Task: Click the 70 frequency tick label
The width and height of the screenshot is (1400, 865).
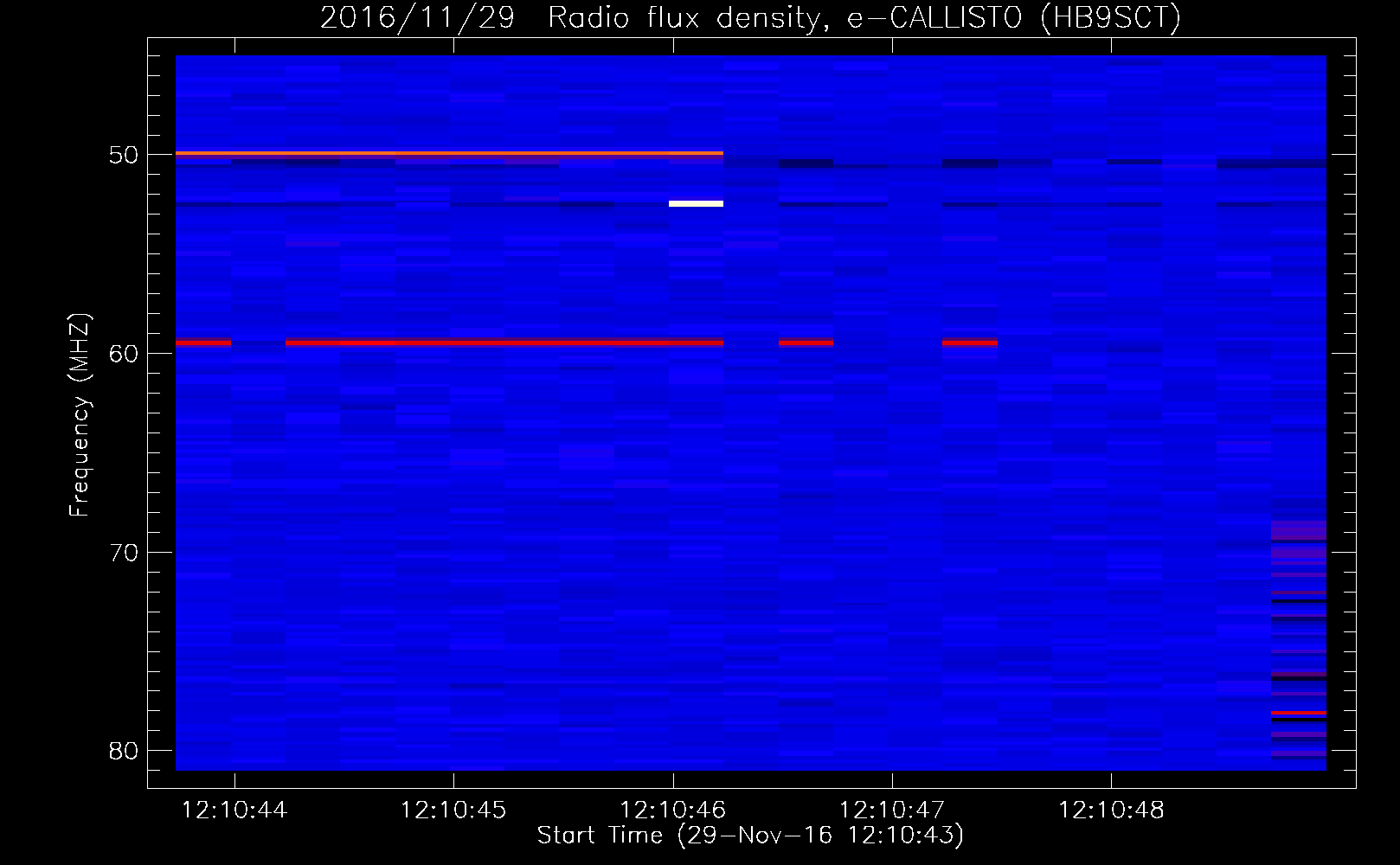Action: (x=124, y=553)
